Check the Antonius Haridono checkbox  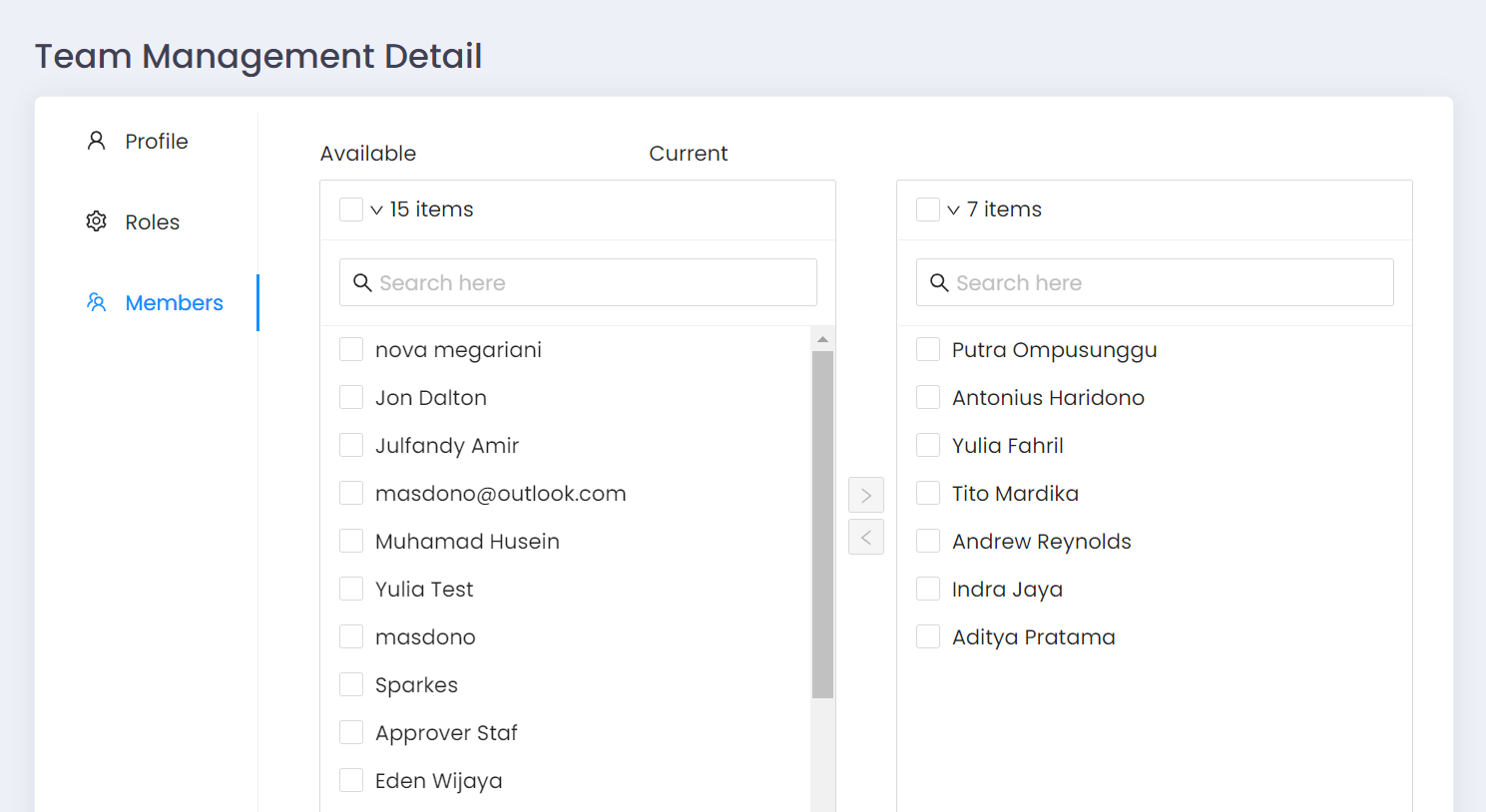928,397
